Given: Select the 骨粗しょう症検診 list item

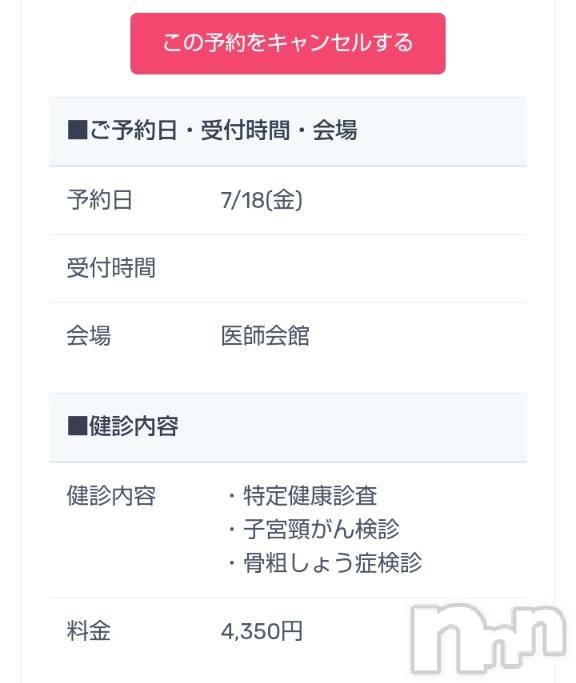Looking at the screenshot, I should coord(332,563).
